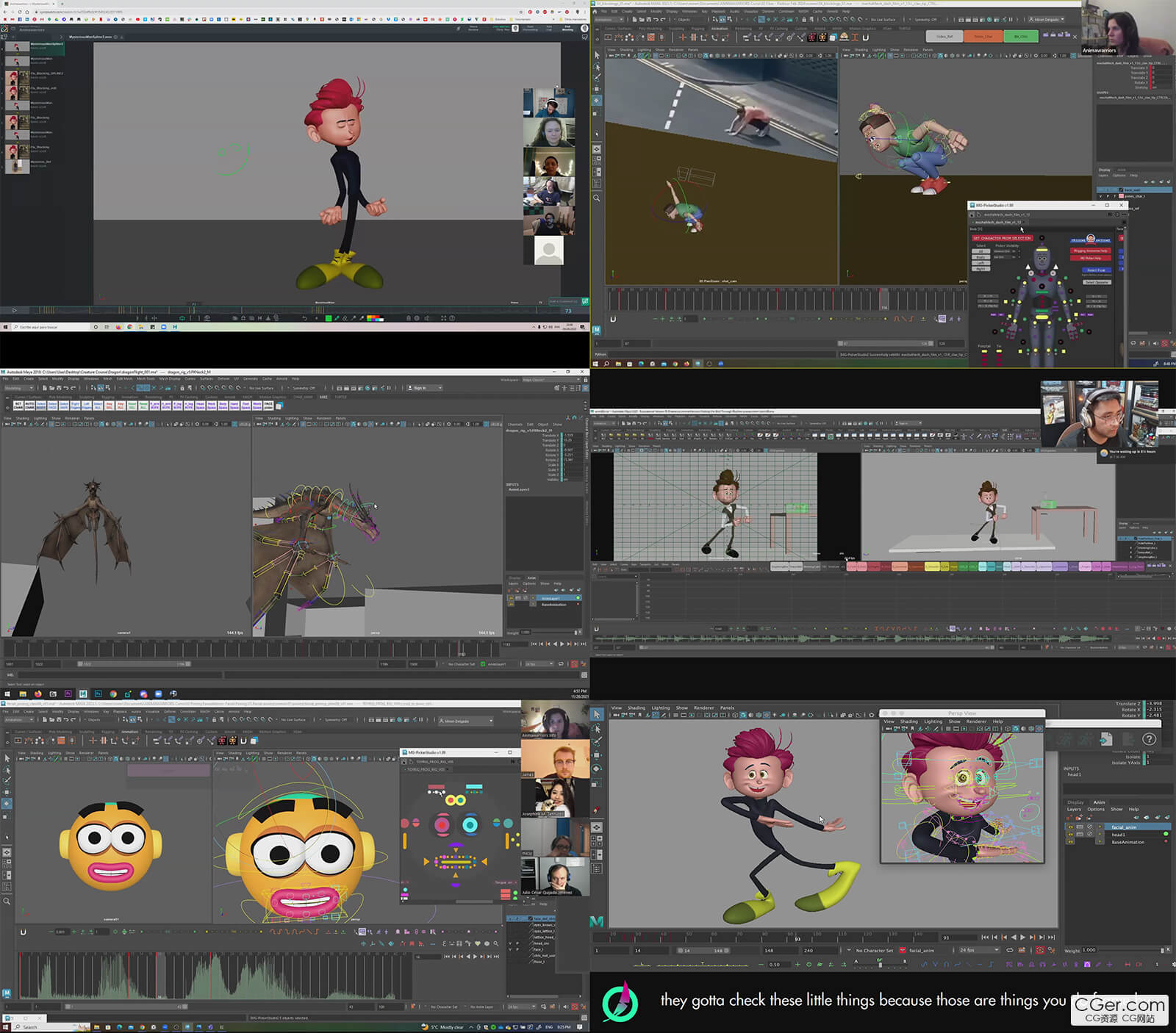Click the magnifier icon in top-right Maya toolbox

597,198
